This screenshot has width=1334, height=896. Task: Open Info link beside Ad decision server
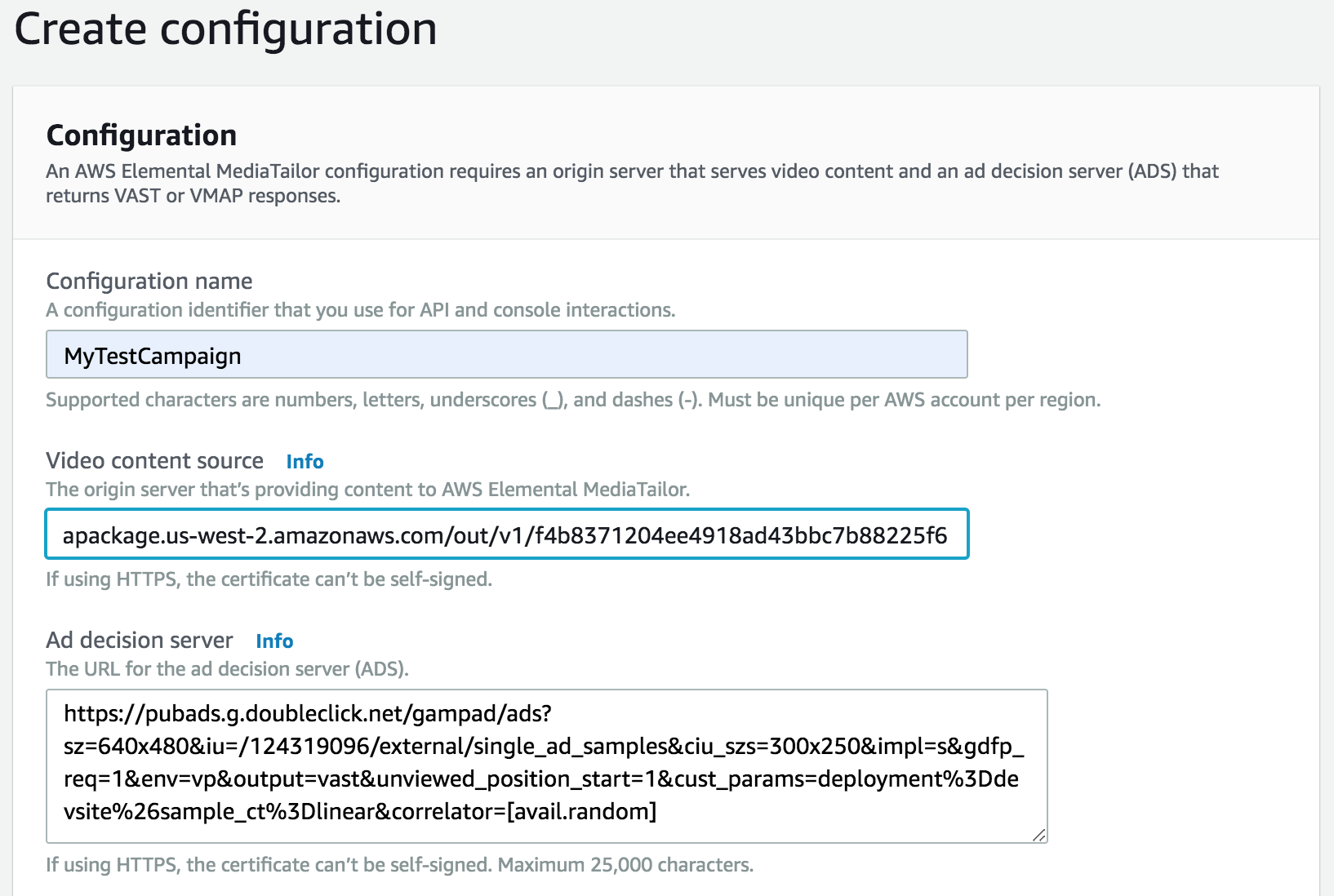coord(274,641)
